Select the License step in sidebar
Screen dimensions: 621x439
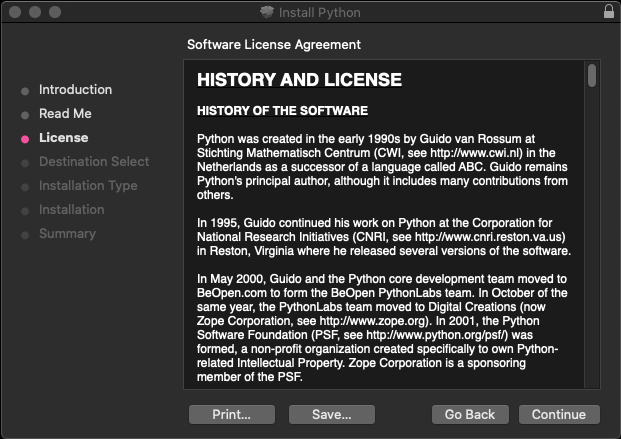point(63,137)
